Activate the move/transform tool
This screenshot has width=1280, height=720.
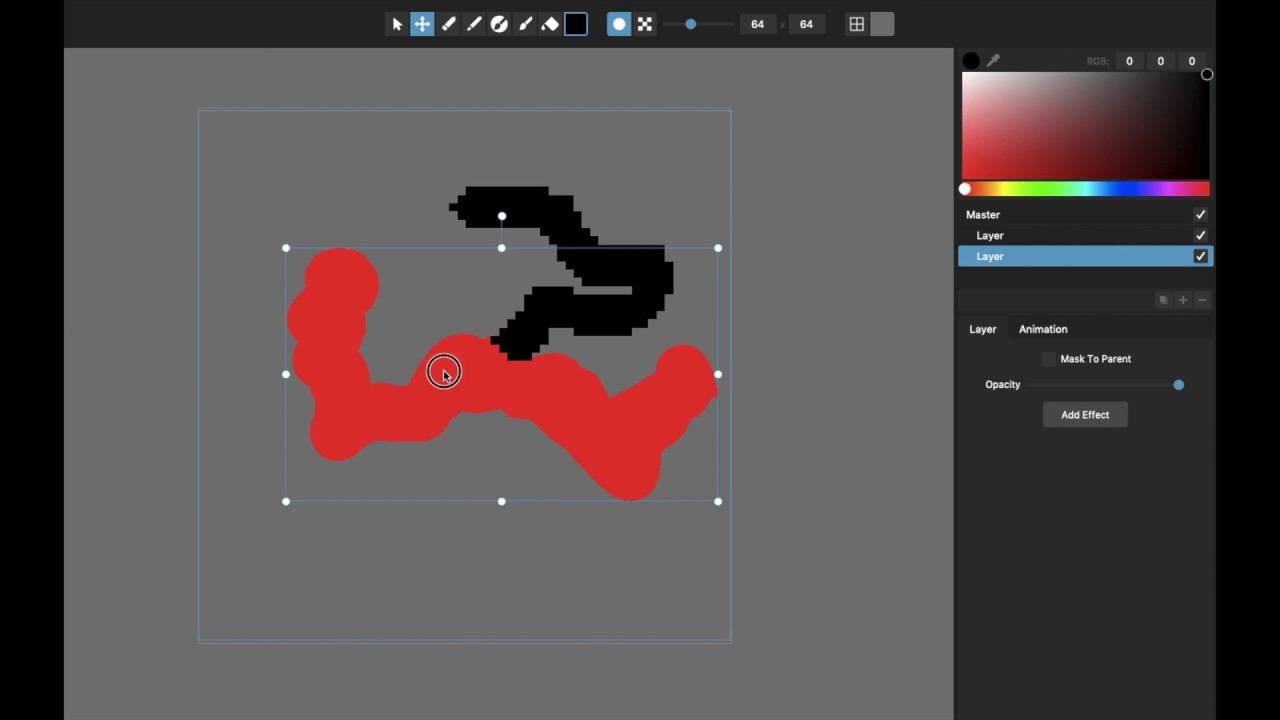click(x=423, y=24)
